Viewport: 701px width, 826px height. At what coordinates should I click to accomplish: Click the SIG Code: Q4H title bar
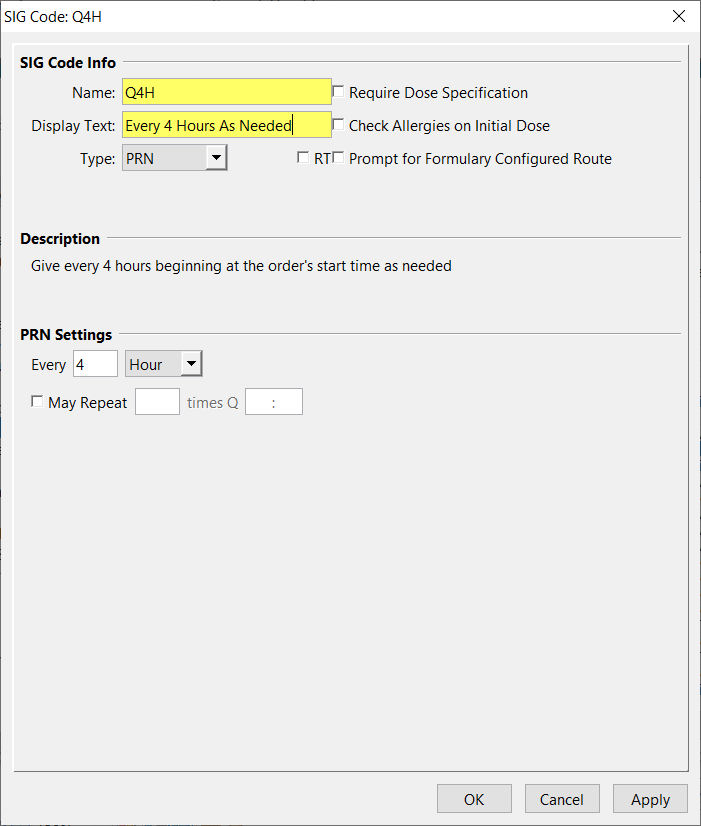(x=300, y=16)
